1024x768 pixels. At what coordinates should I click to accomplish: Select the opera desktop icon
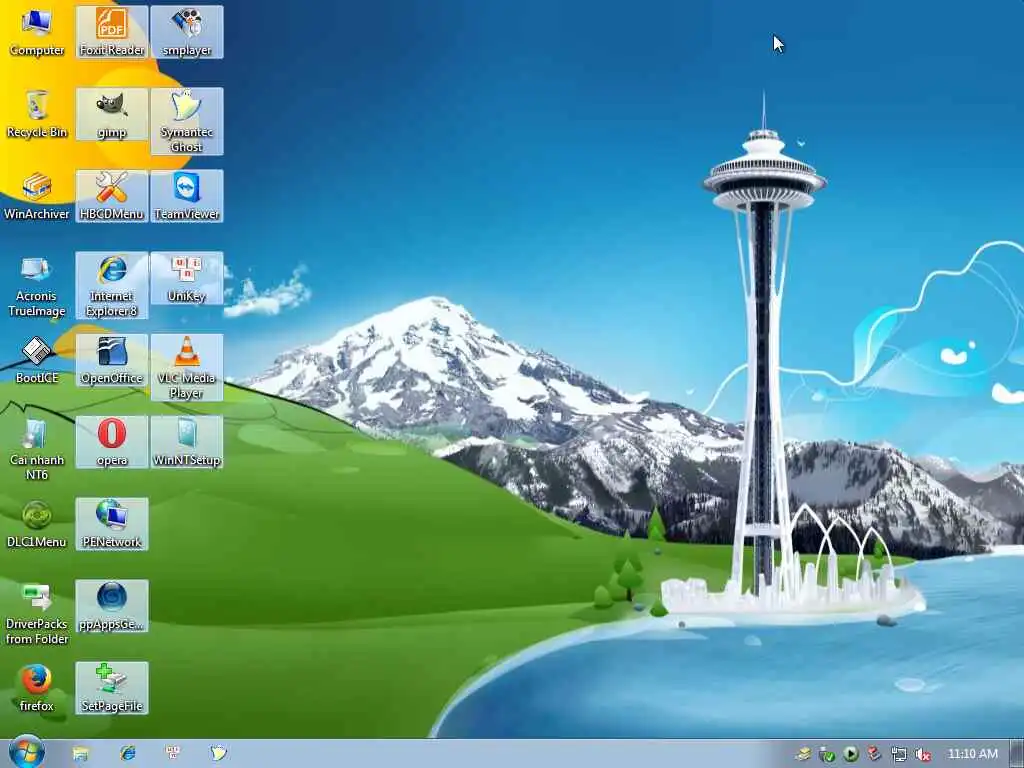tap(112, 442)
